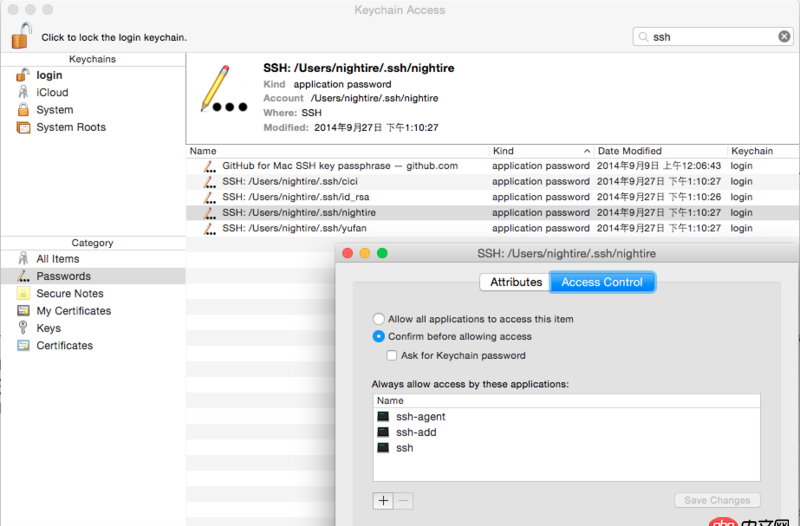This screenshot has height=526, width=800.
Task: Sort list by Date Modified column header
Action: tap(630, 151)
